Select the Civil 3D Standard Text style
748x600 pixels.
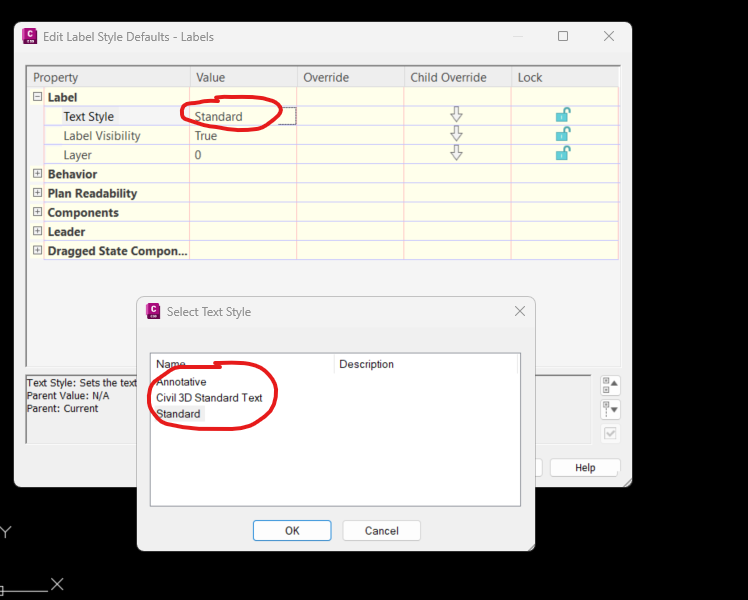tap(209, 398)
